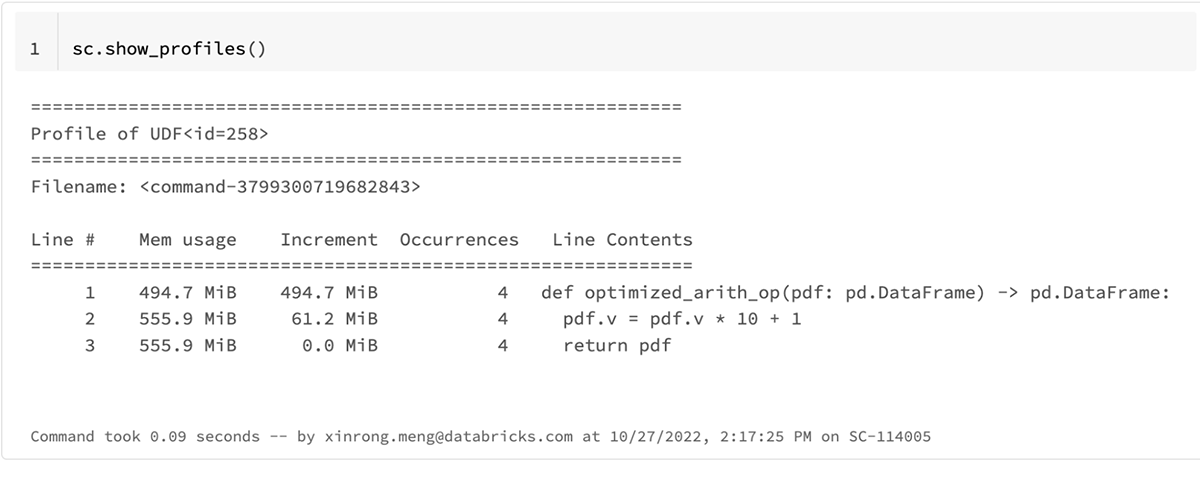Click the 494.7 MiB mem usage value
Viewport: 1200px width, 478px height.
coord(188,293)
